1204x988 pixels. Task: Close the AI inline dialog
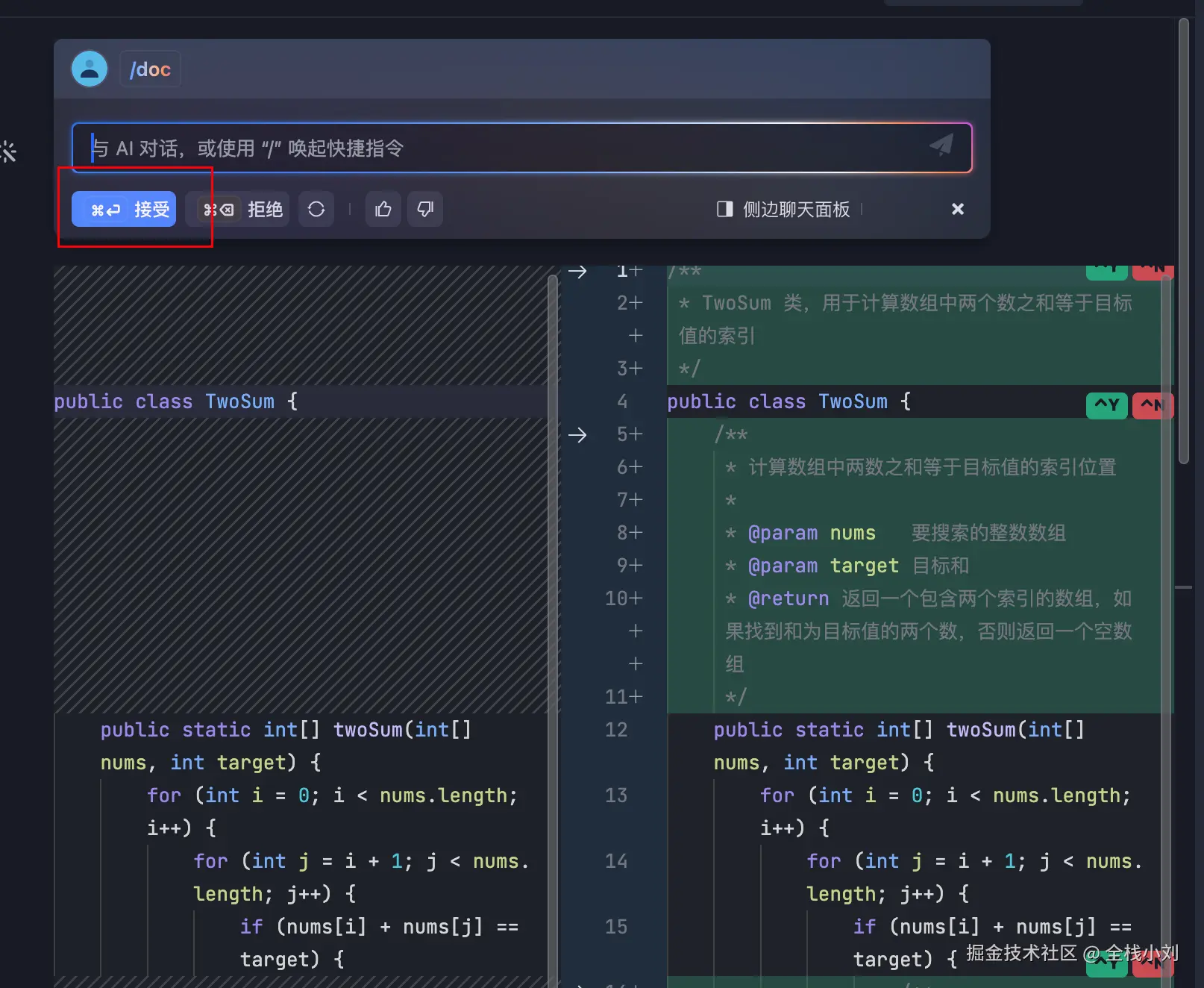[x=958, y=209]
